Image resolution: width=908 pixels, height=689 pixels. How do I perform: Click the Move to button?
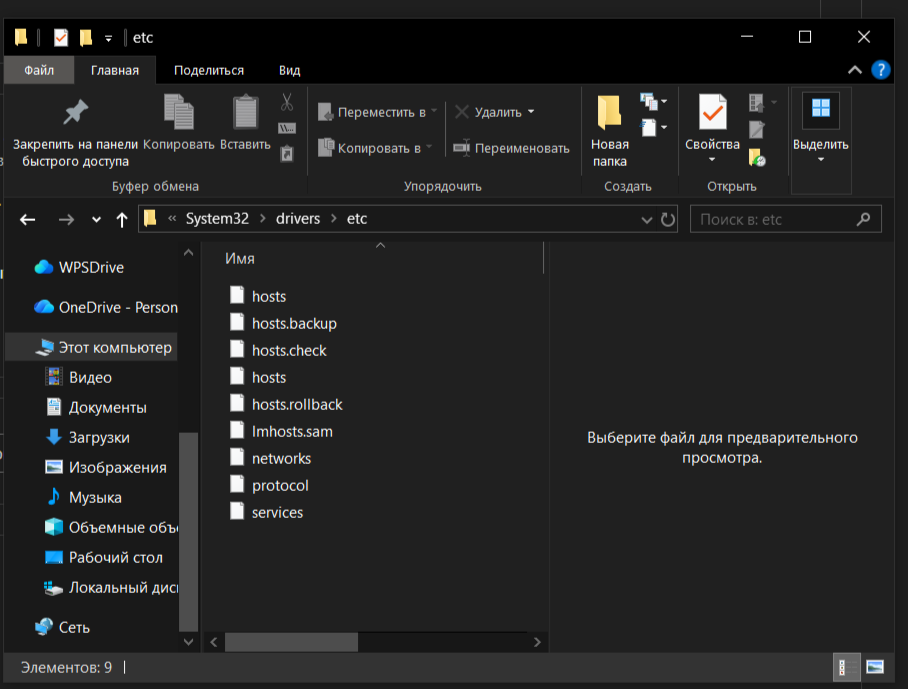(x=378, y=112)
